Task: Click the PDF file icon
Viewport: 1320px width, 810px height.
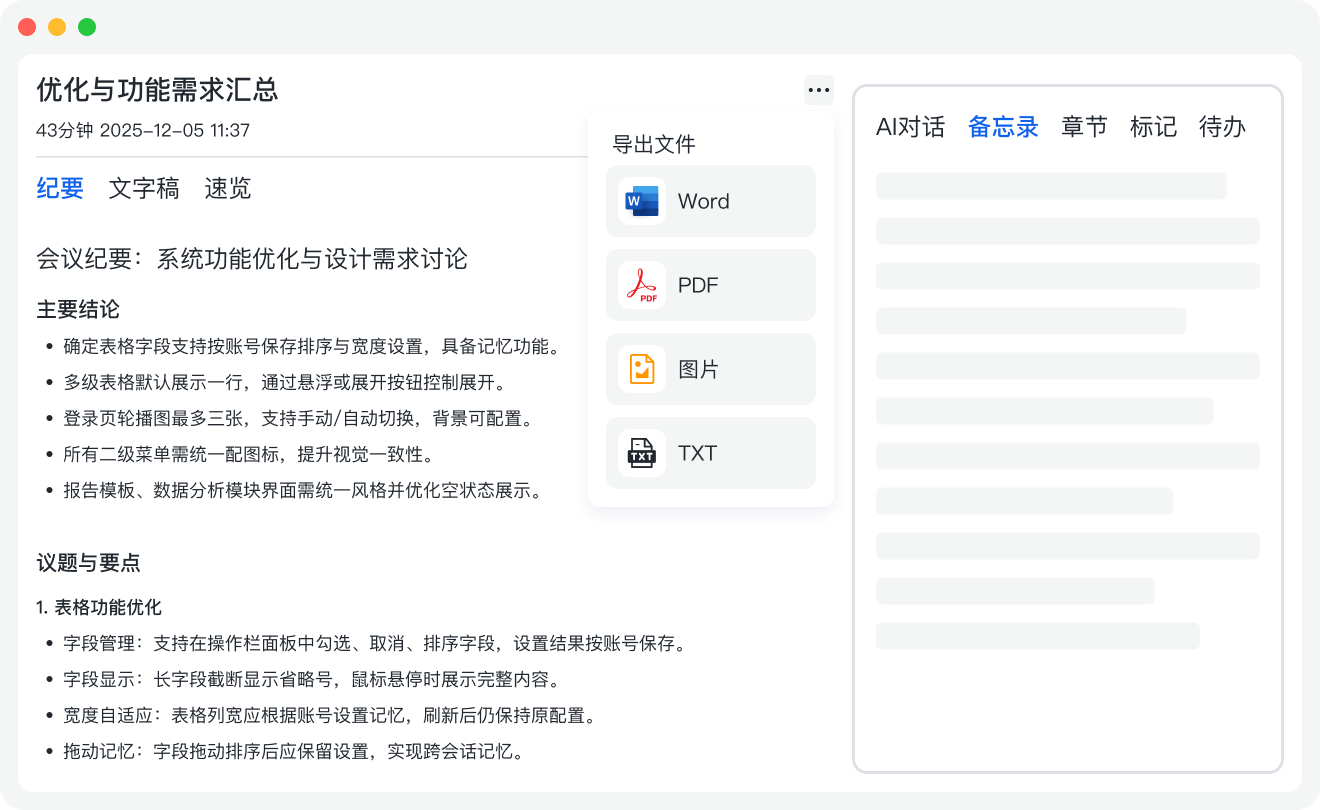Action: [x=642, y=285]
